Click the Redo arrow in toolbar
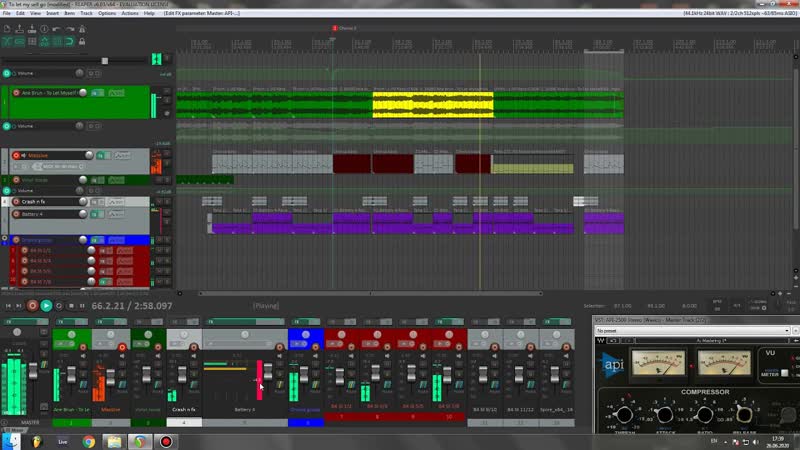 click(69, 30)
